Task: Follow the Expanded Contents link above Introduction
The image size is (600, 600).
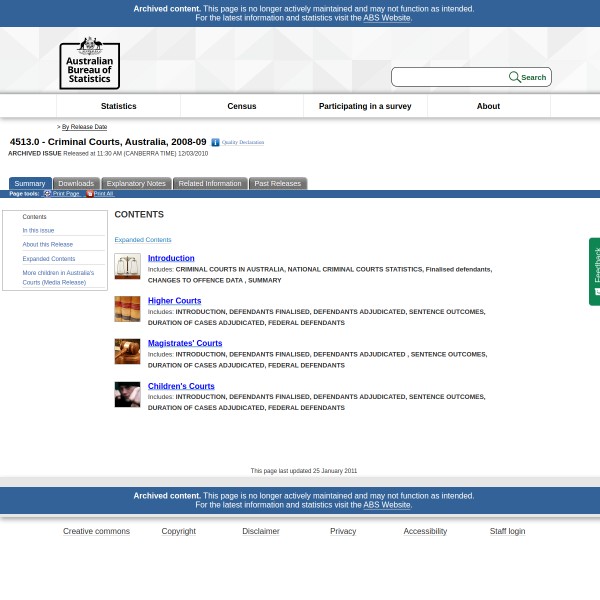Action: pos(143,240)
